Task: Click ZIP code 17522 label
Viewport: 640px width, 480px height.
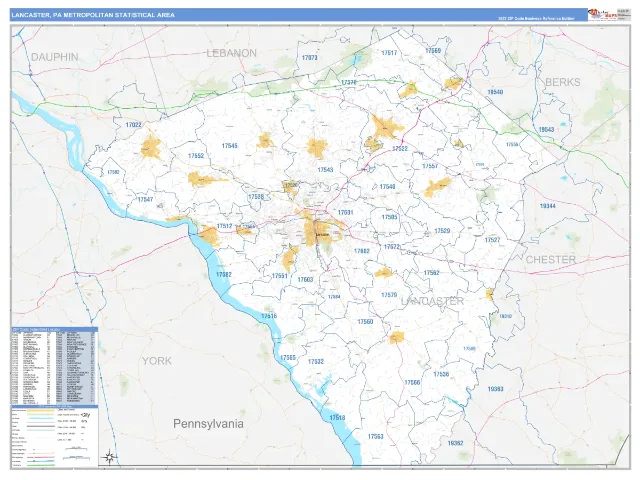Action: pyautogui.click(x=400, y=149)
